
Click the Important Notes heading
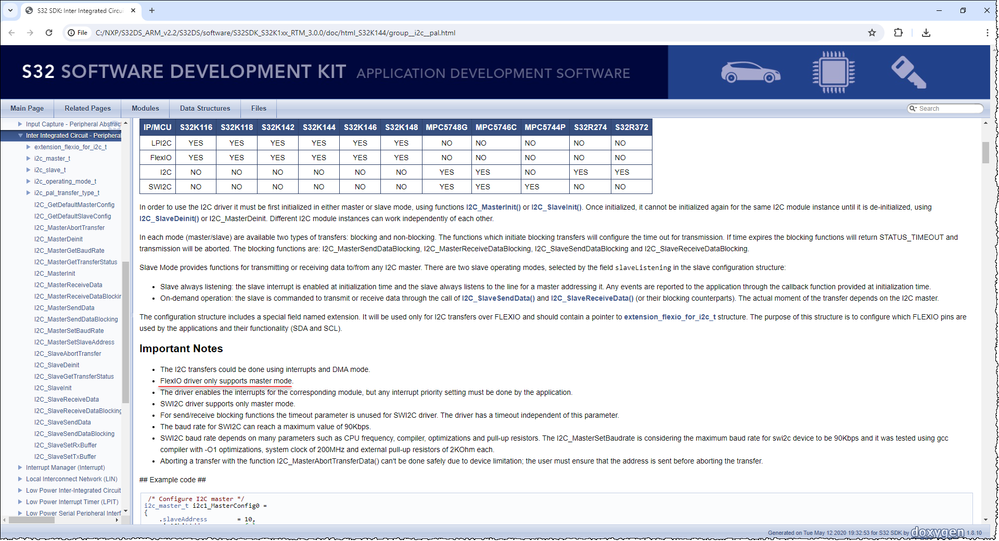tap(181, 349)
